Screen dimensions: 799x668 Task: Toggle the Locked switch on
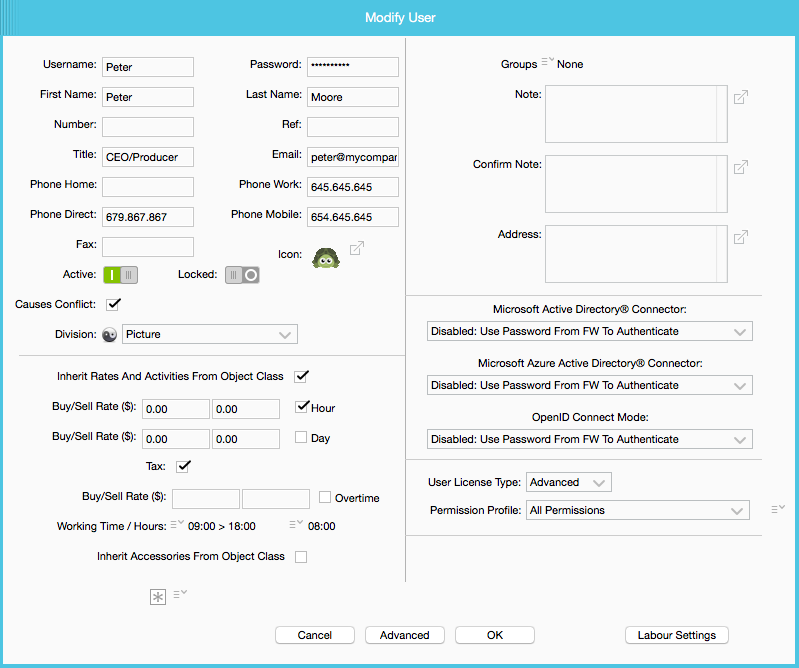[x=242, y=275]
